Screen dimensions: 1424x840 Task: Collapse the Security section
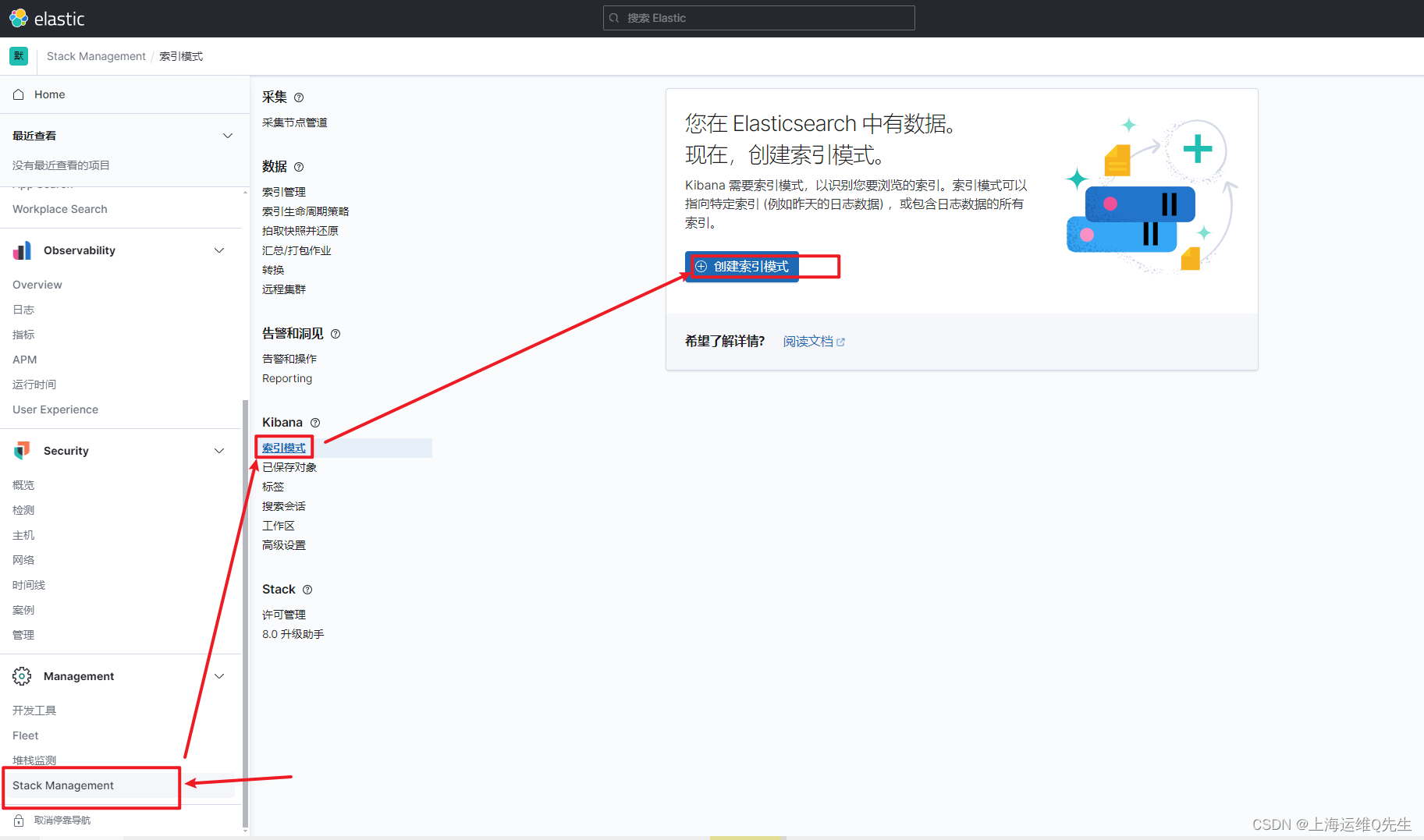tap(219, 451)
